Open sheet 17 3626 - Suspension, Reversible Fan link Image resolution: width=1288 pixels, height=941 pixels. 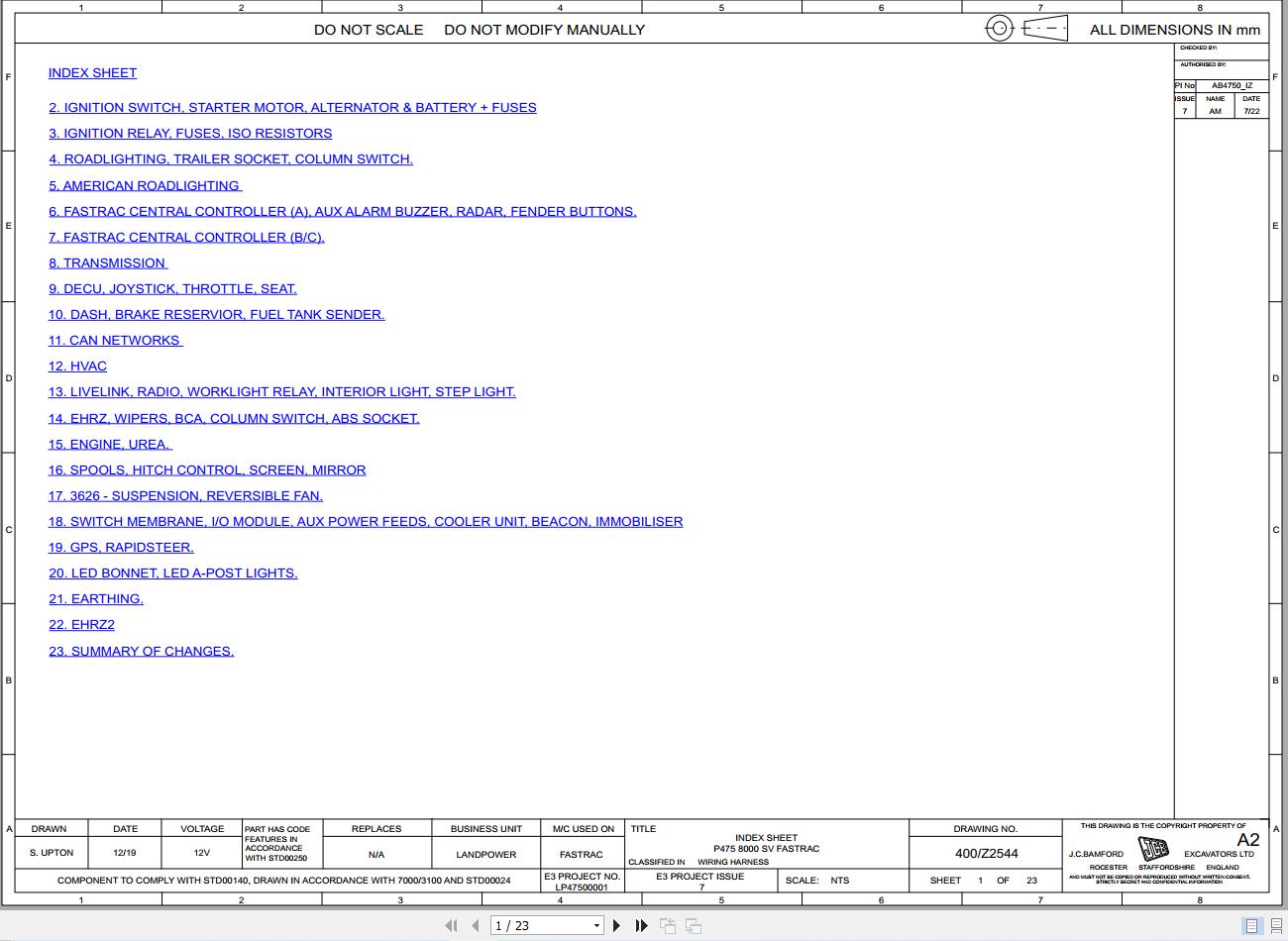point(185,495)
